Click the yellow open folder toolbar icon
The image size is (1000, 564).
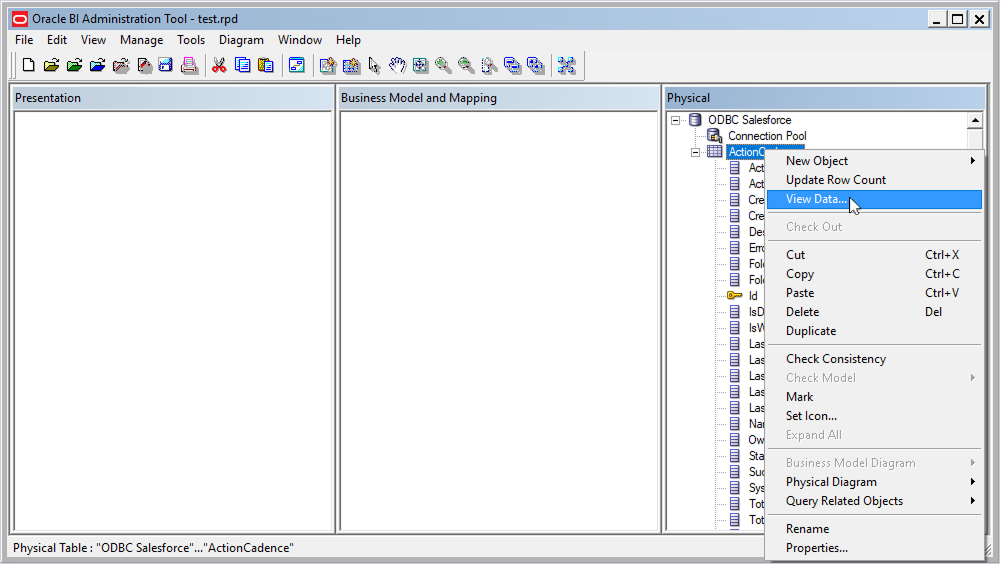(x=52, y=65)
